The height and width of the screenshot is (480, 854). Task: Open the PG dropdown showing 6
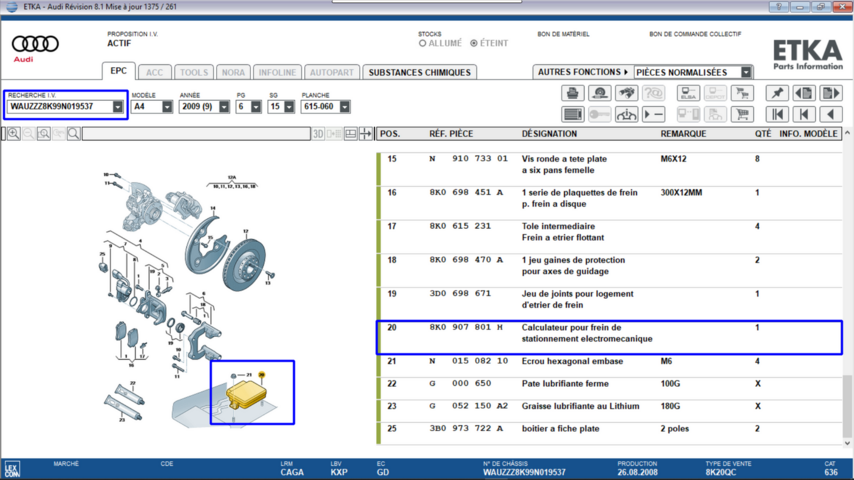[x=256, y=107]
